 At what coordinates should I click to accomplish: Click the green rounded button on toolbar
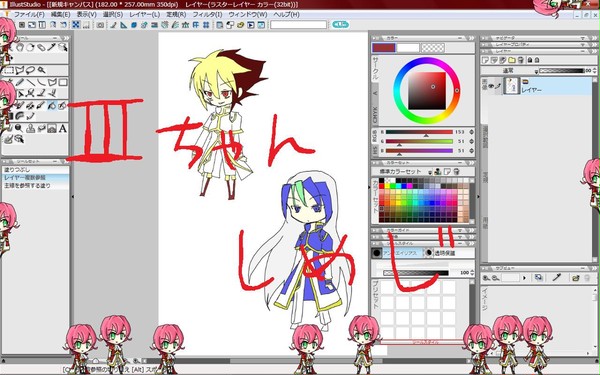[340, 24]
